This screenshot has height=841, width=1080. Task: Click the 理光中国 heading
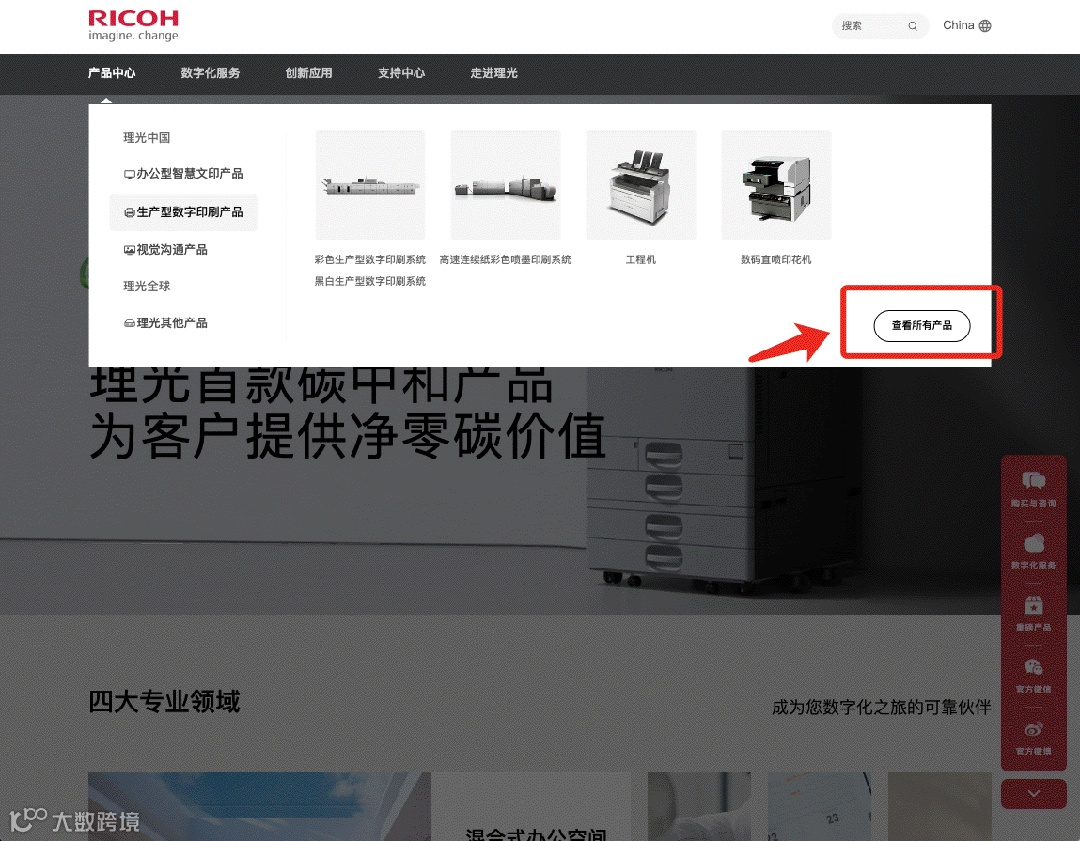(x=147, y=138)
